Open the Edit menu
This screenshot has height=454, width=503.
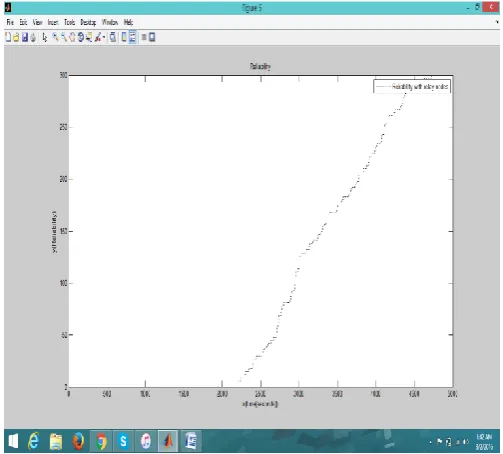tap(23, 22)
